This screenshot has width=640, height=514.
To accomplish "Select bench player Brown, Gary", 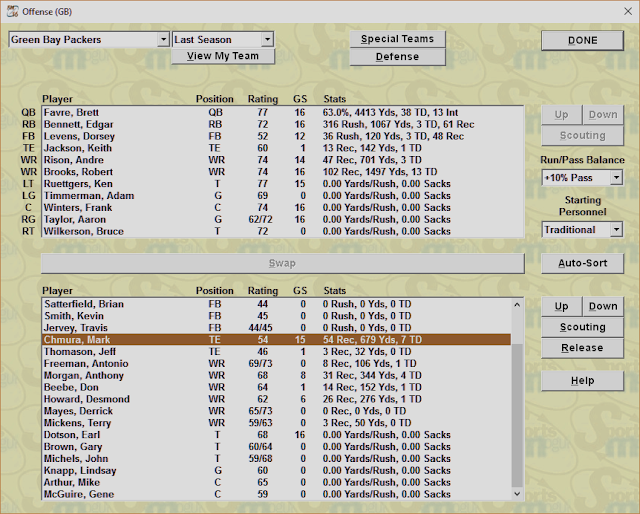I will (276, 447).
